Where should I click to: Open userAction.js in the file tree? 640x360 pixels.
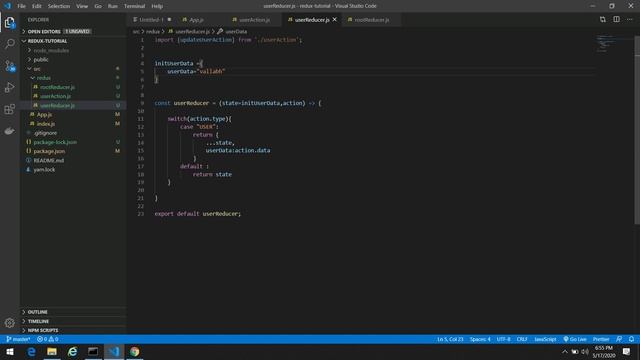point(73,96)
